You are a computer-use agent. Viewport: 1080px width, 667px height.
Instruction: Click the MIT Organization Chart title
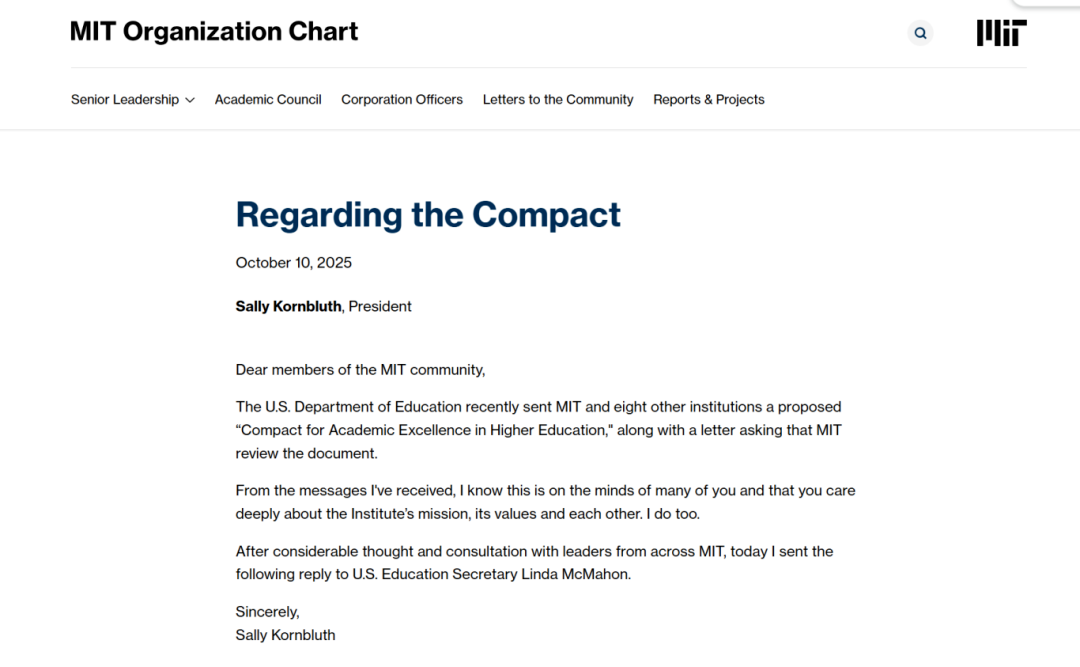point(214,32)
